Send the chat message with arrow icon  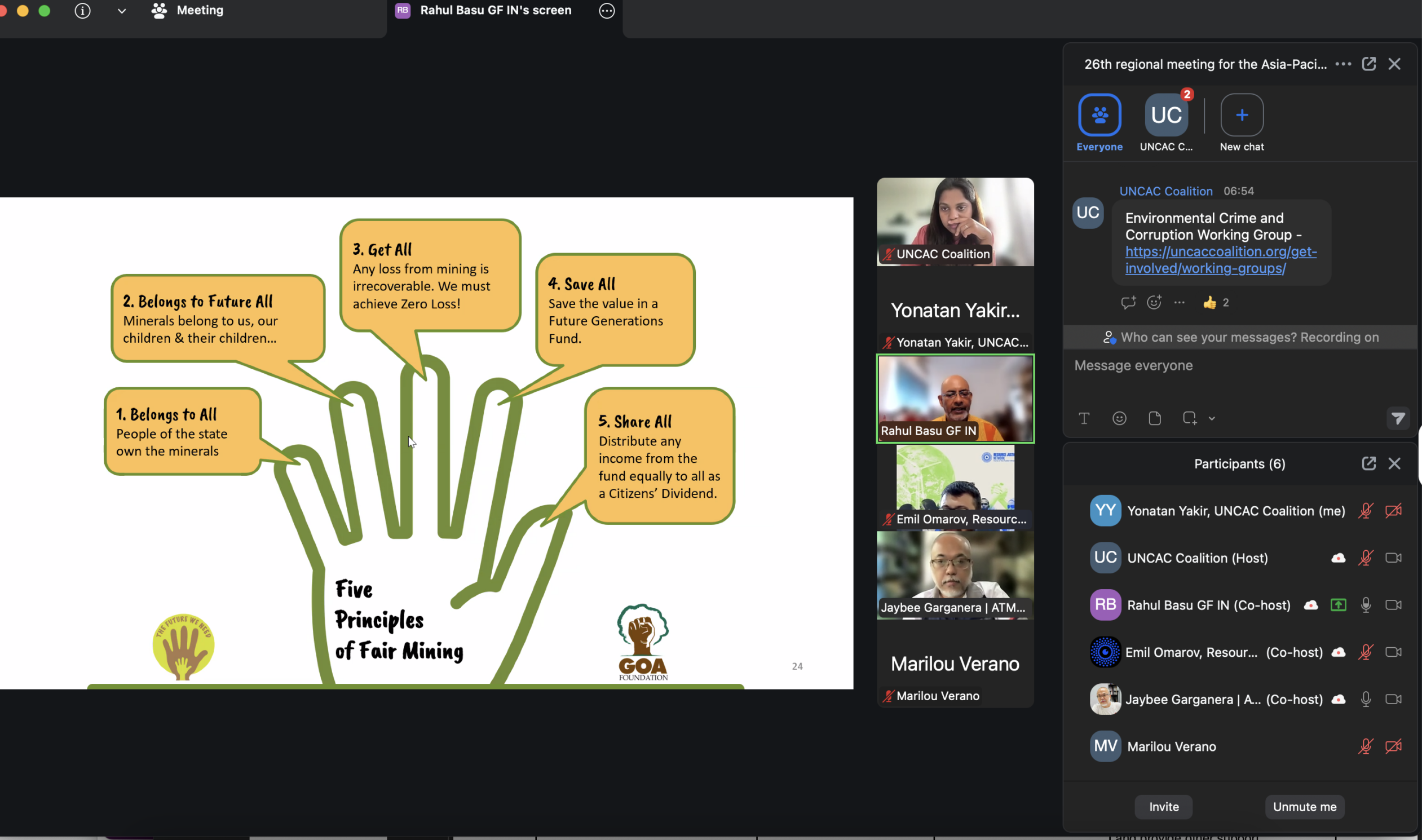pos(1398,418)
